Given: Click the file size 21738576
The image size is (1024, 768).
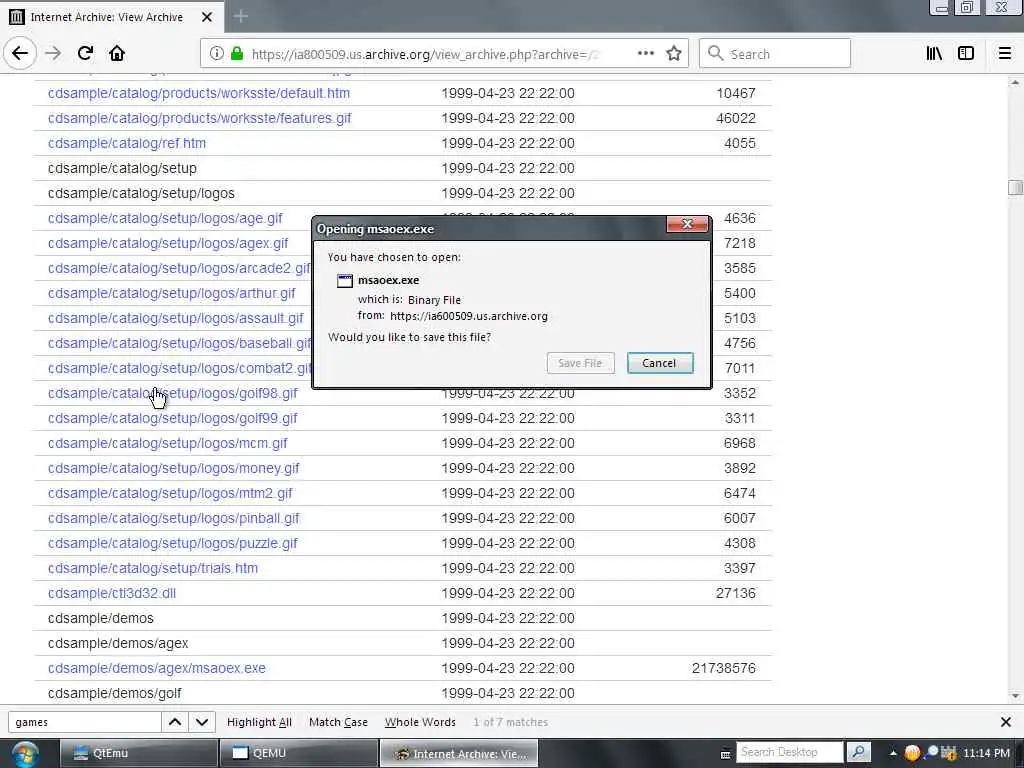Looking at the screenshot, I should tap(724, 668).
